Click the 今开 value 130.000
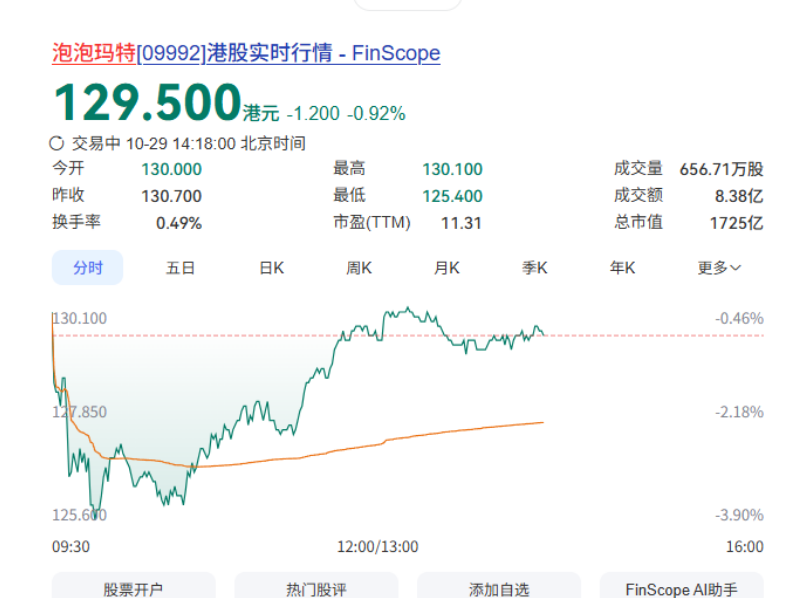 (171, 169)
